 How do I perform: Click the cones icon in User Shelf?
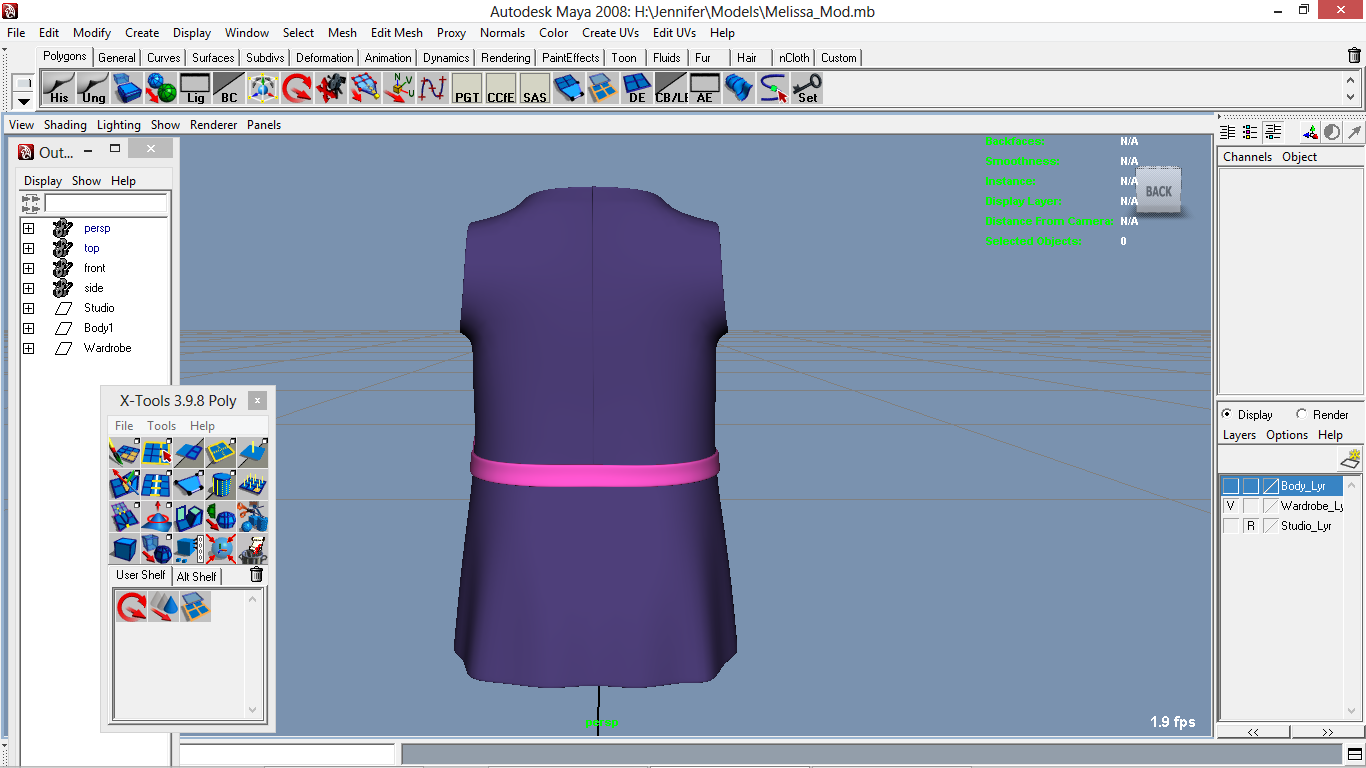(164, 606)
